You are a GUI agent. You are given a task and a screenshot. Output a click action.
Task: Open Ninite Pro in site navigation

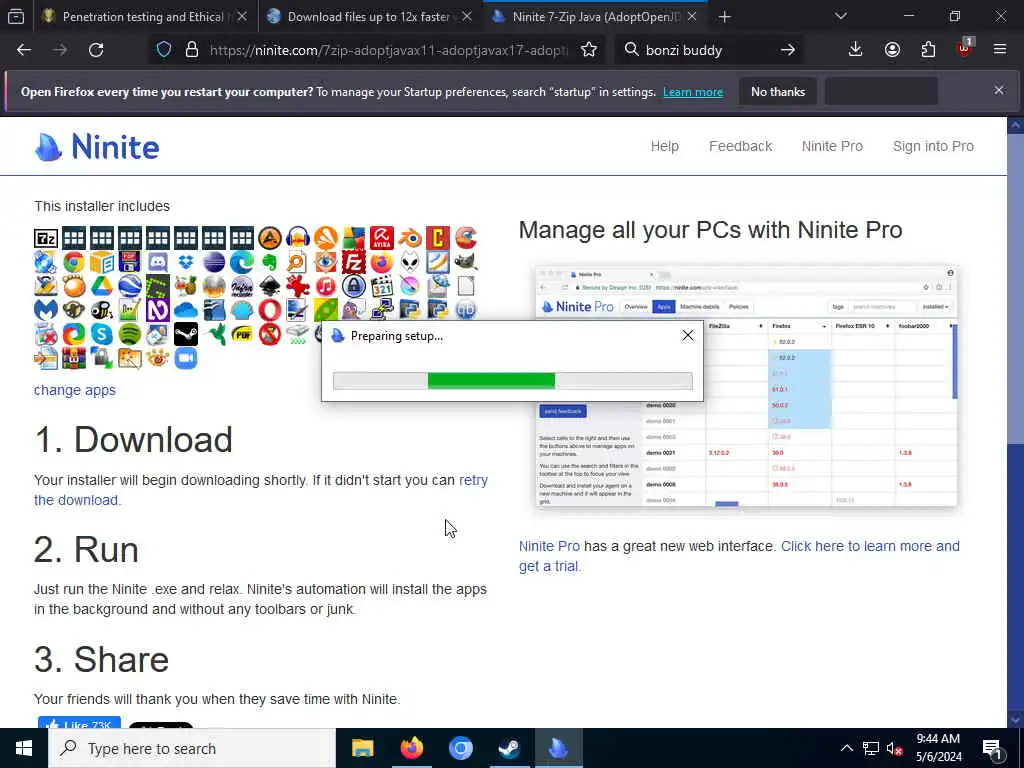coord(832,146)
